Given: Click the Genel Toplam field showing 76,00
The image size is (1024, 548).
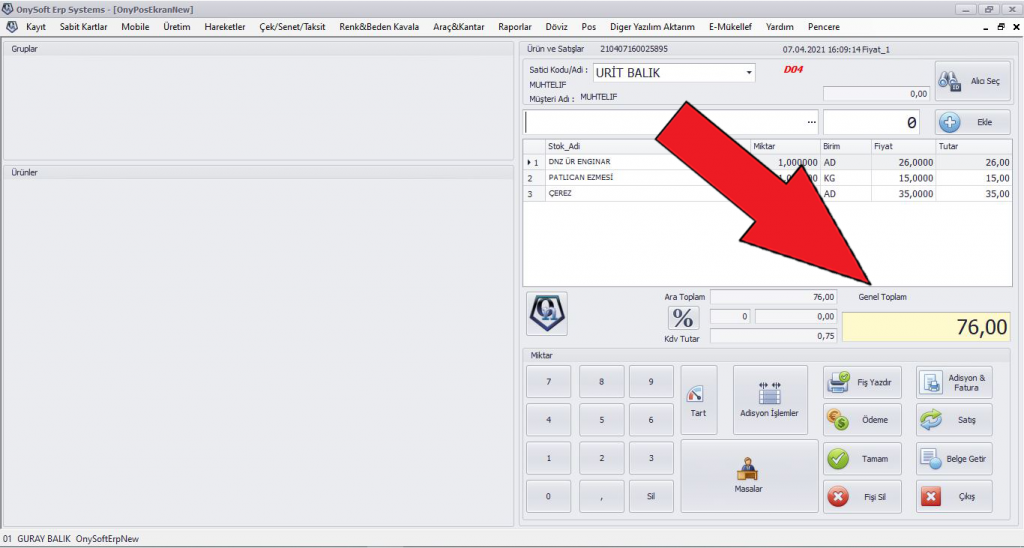Looking at the screenshot, I should (x=927, y=327).
